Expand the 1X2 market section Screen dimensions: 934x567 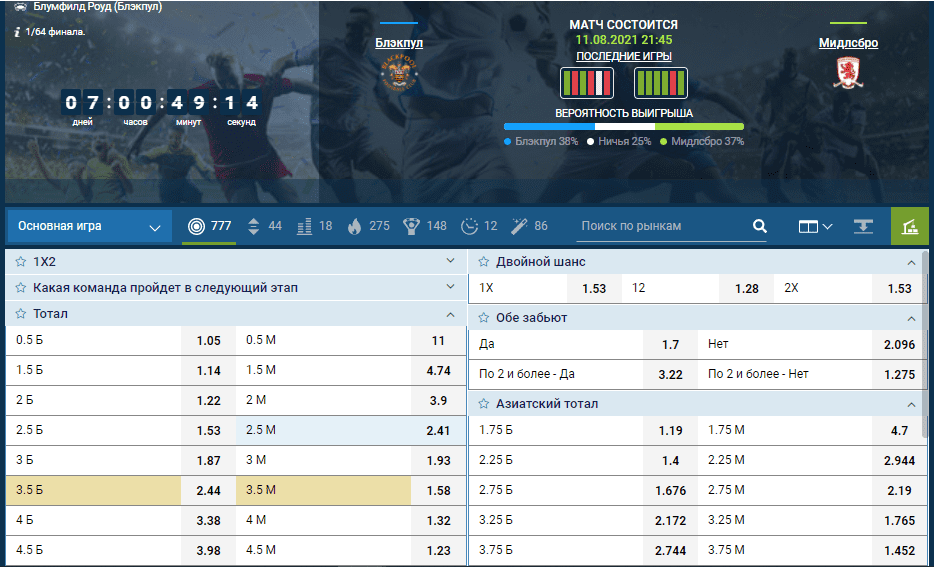(450, 261)
